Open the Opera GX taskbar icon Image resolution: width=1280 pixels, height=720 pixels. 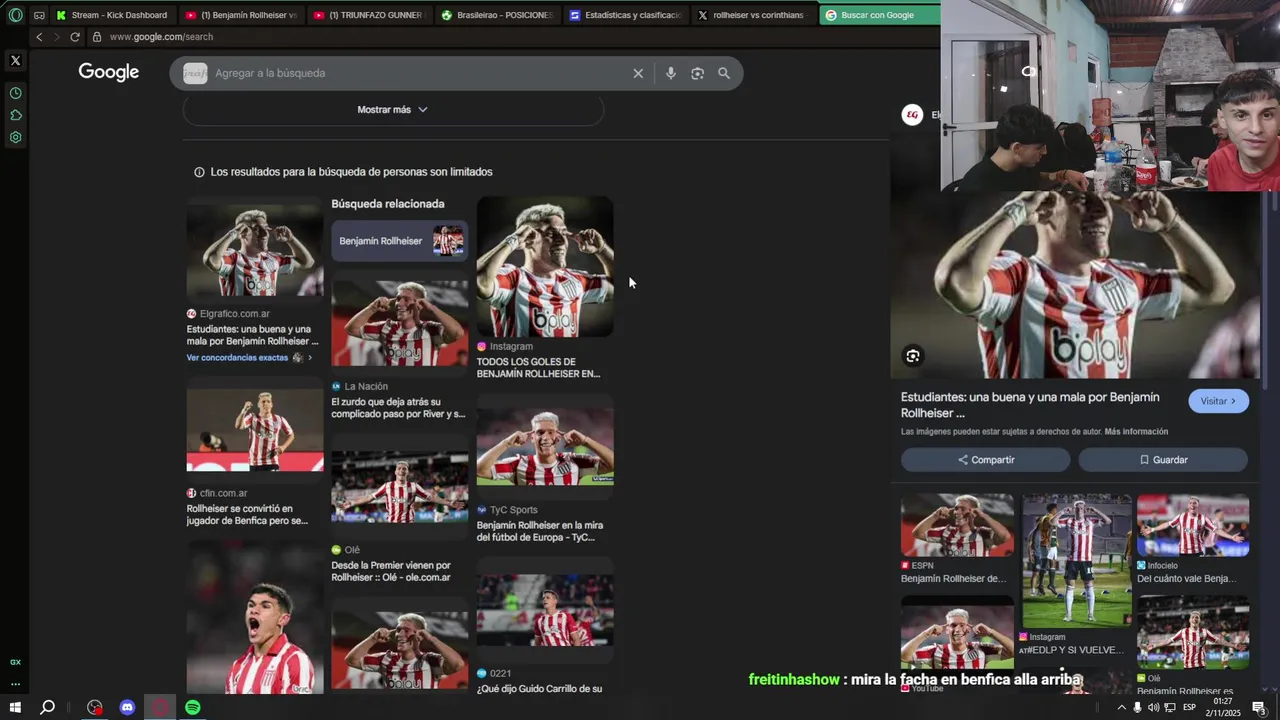(160, 708)
